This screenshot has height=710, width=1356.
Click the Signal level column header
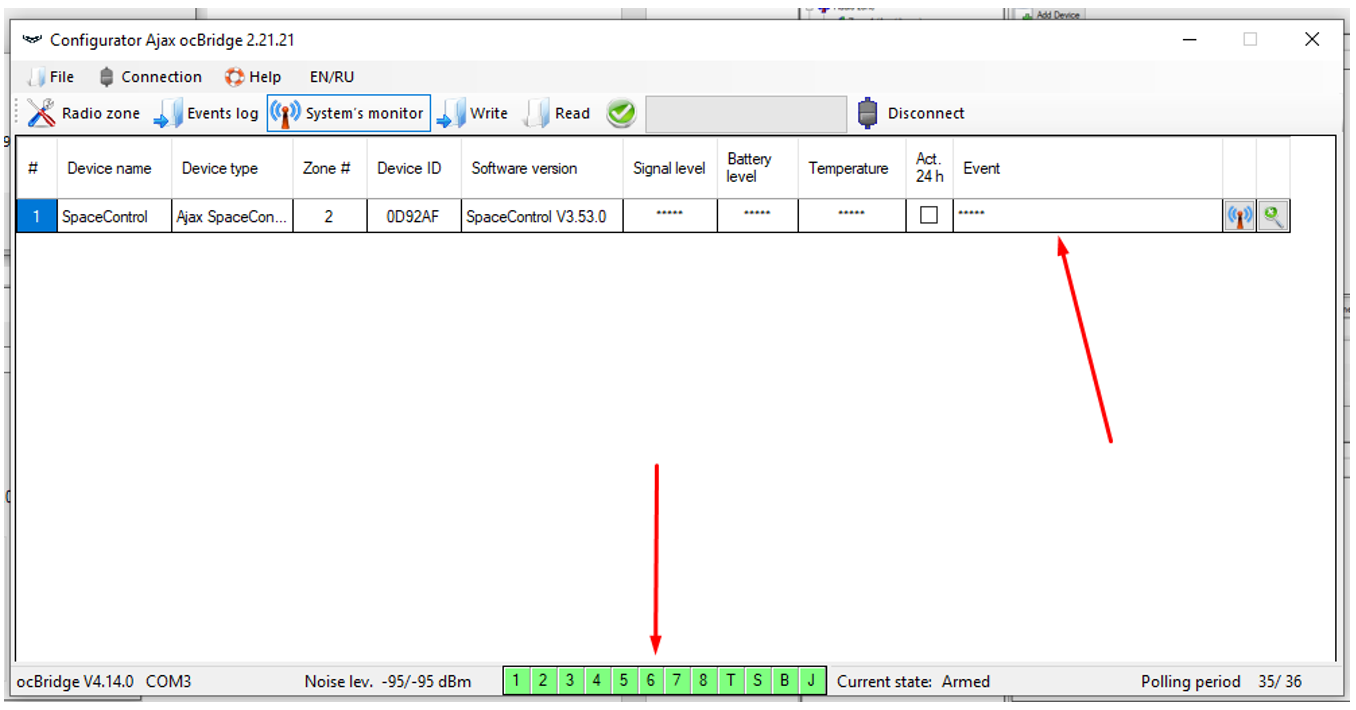(670, 168)
